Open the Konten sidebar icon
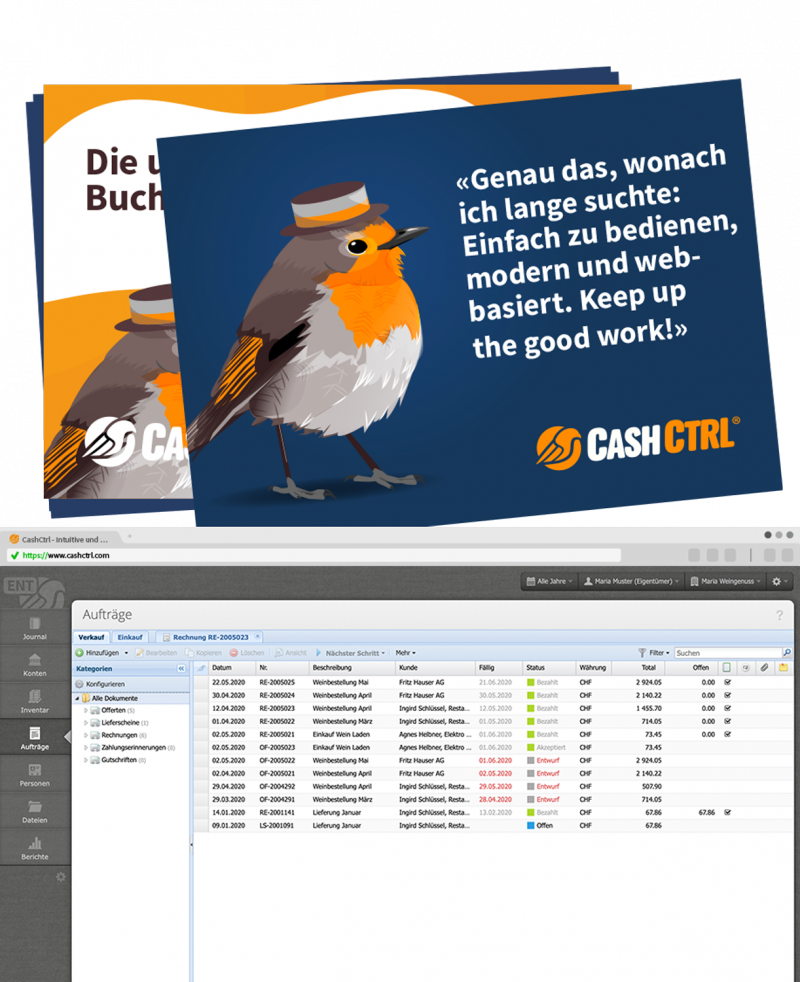Viewport: 800px width, 982px height. coord(35,665)
